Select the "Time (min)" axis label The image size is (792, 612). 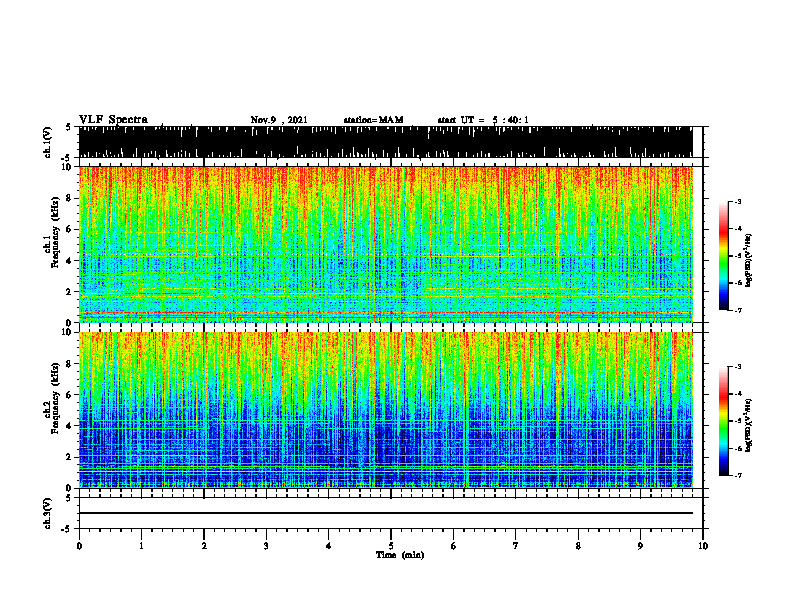(400, 555)
